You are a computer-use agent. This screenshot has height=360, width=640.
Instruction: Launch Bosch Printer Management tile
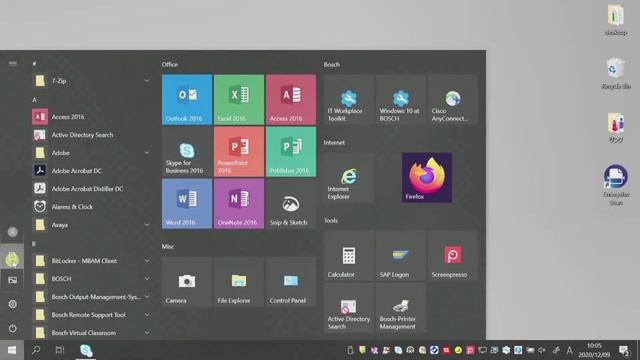point(401,308)
